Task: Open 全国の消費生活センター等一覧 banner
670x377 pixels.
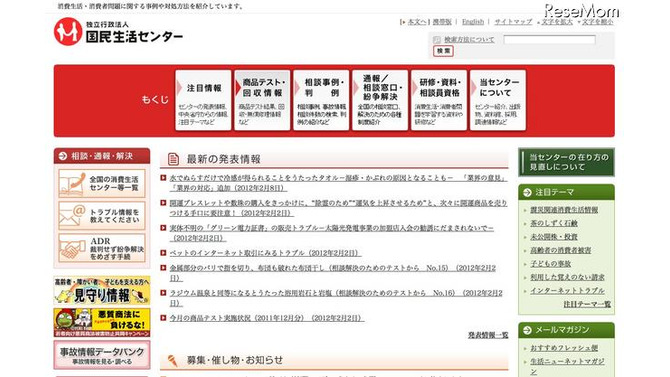Action: [x=102, y=183]
